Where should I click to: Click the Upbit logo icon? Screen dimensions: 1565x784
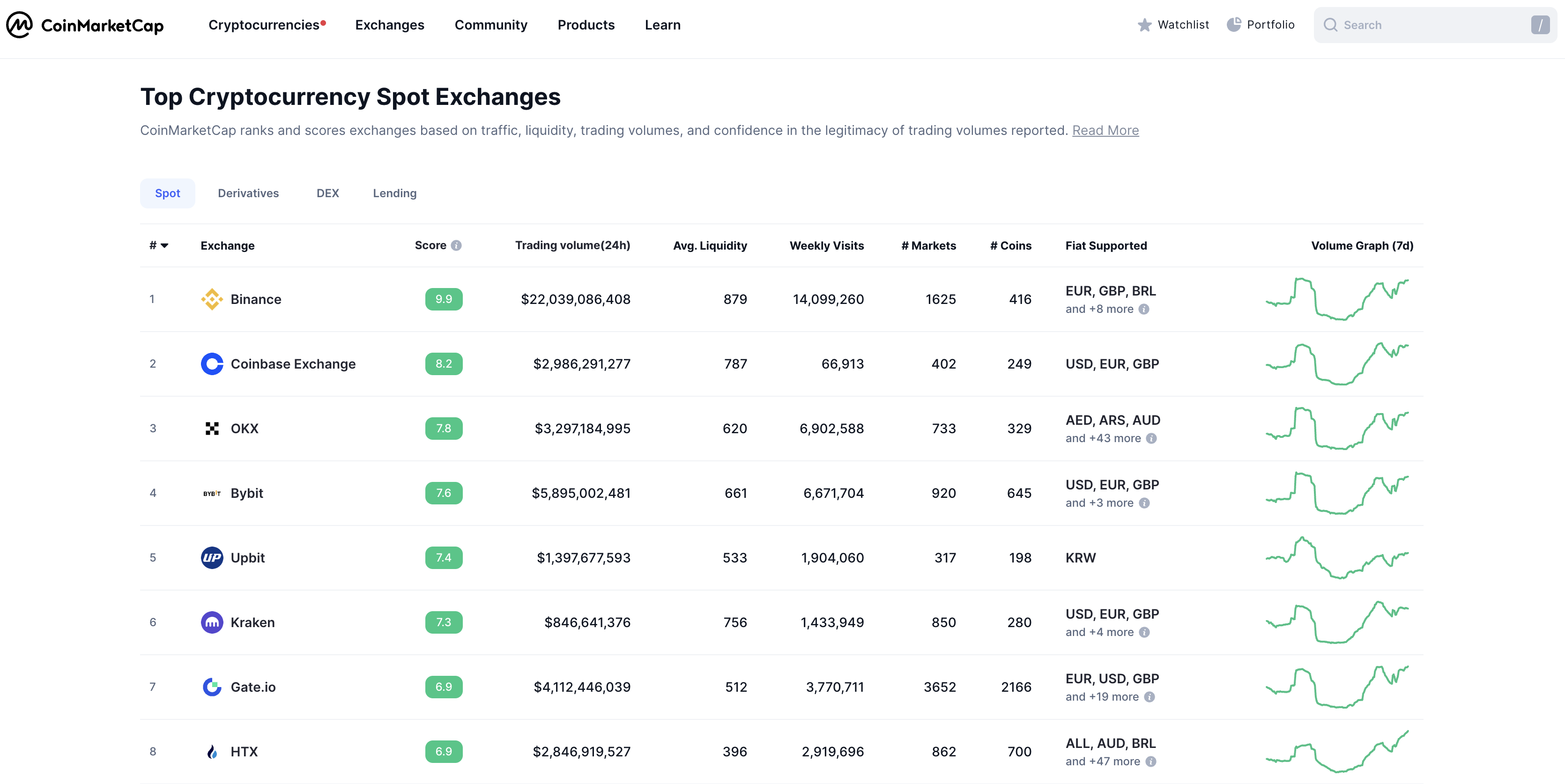tap(212, 557)
